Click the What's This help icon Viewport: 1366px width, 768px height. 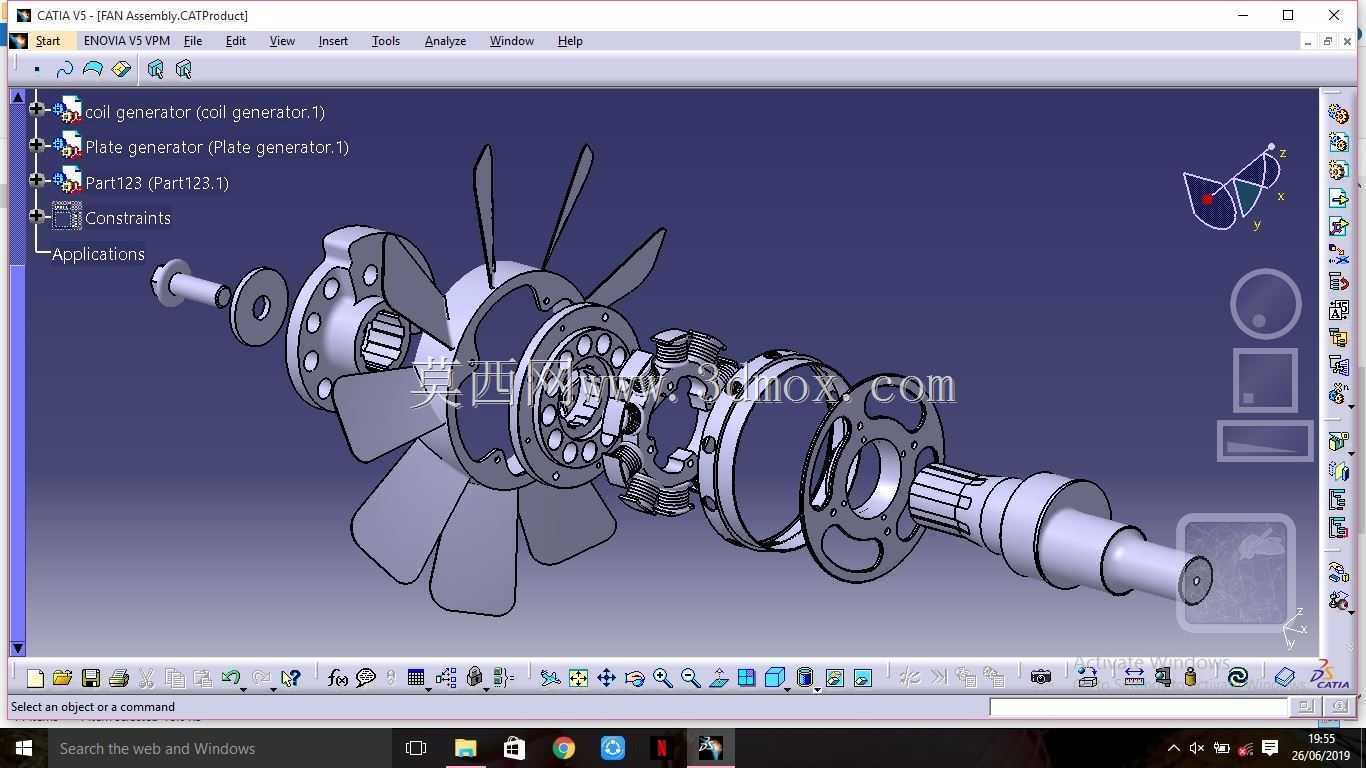point(290,678)
